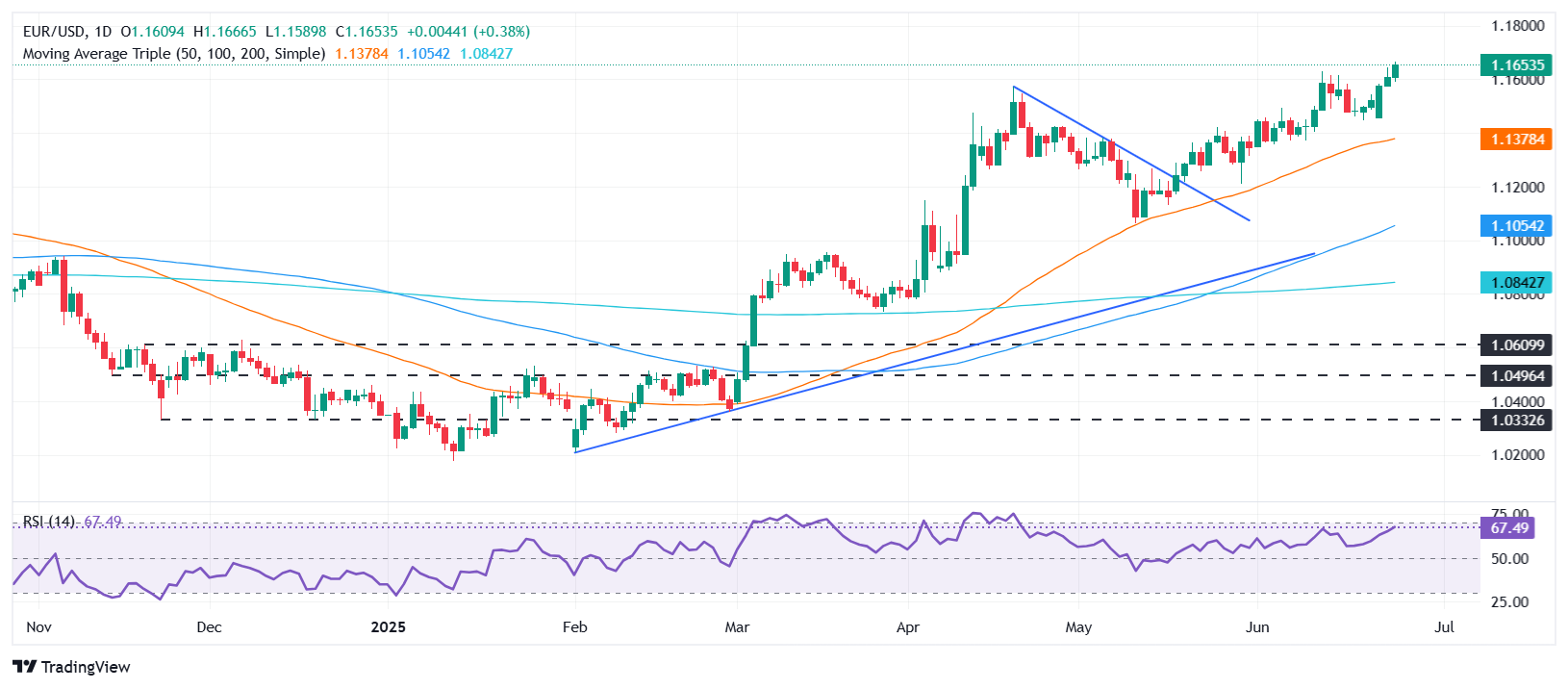The image size is (1568, 689).
Task: Click the 25.00 level on RSI scale
Action: click(x=1508, y=602)
